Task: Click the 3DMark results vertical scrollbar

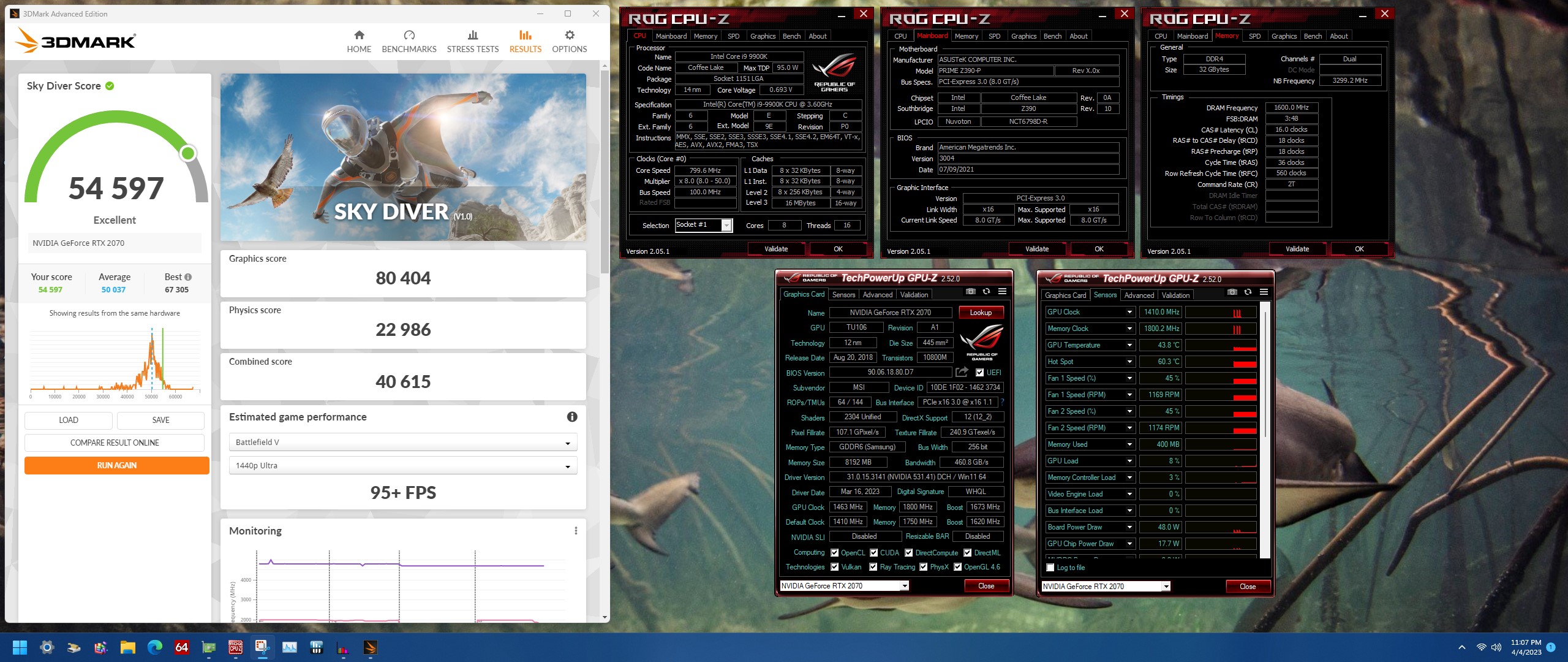Action: click(x=605, y=172)
